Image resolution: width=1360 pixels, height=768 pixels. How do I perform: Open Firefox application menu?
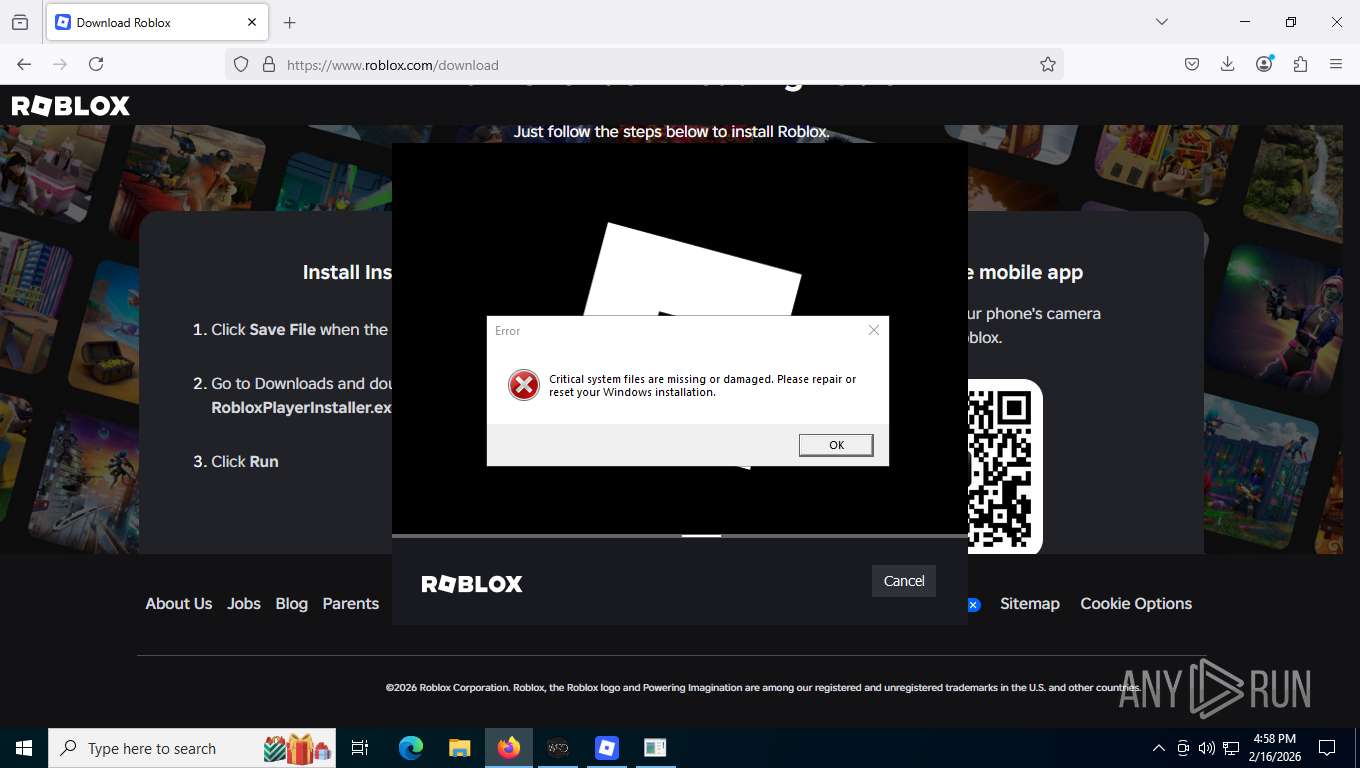coord(1336,64)
